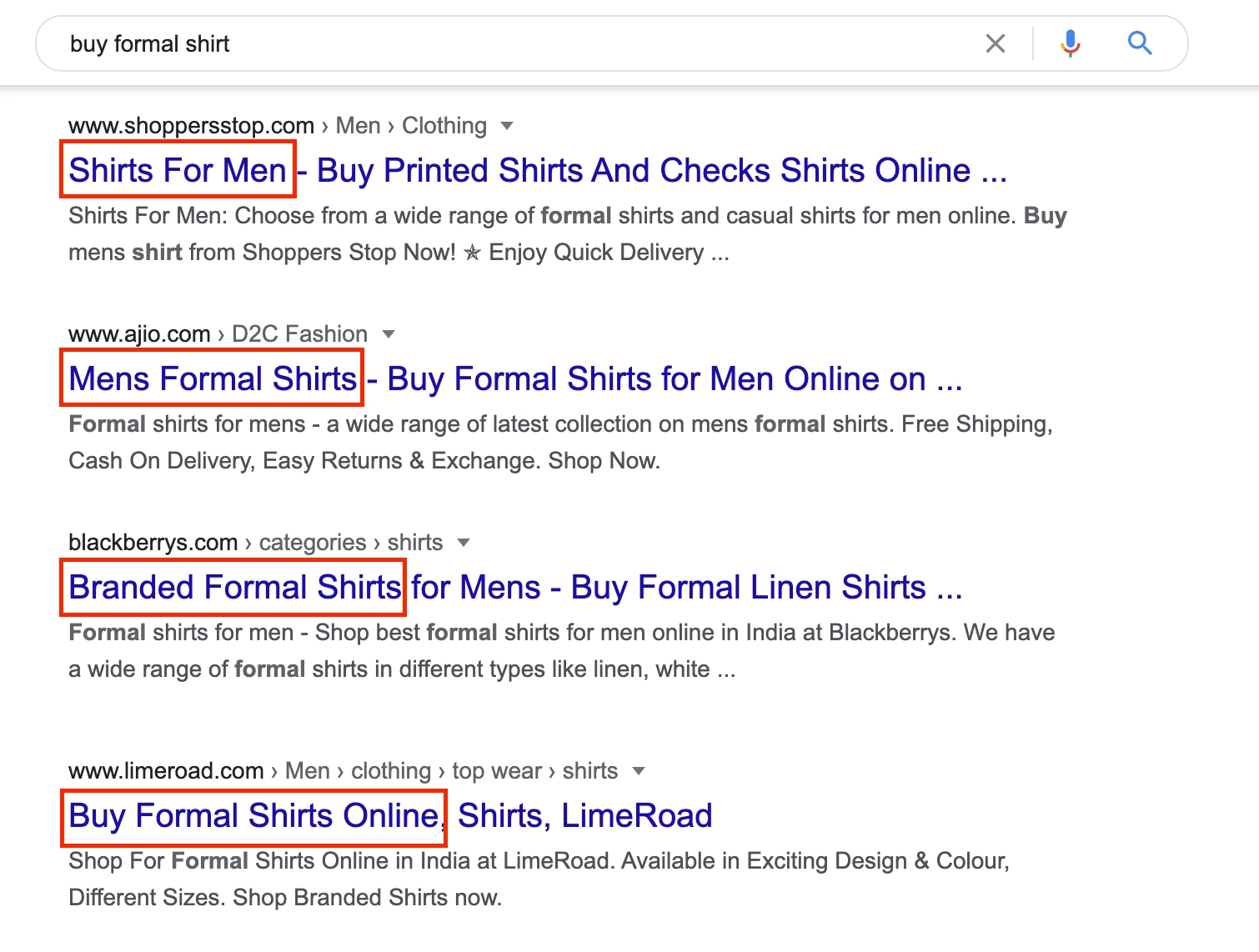Click the 'Clothing' breadcrumb under shoppersstop.com
Image resolution: width=1259 pixels, height=952 pixels.
445,125
